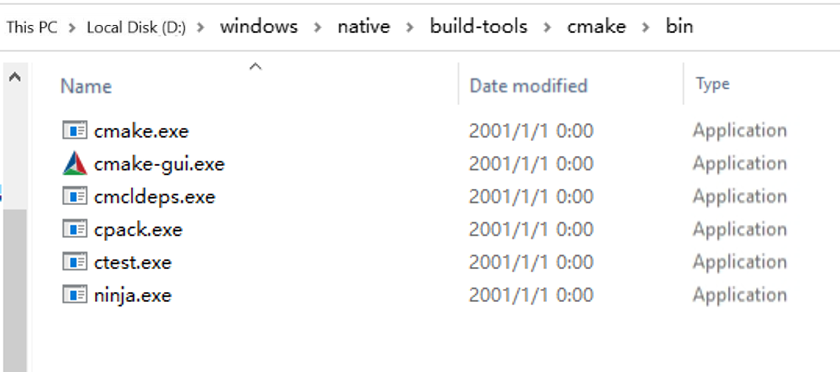Sort by the Date modified column header
This screenshot has height=372, width=840.
528,86
